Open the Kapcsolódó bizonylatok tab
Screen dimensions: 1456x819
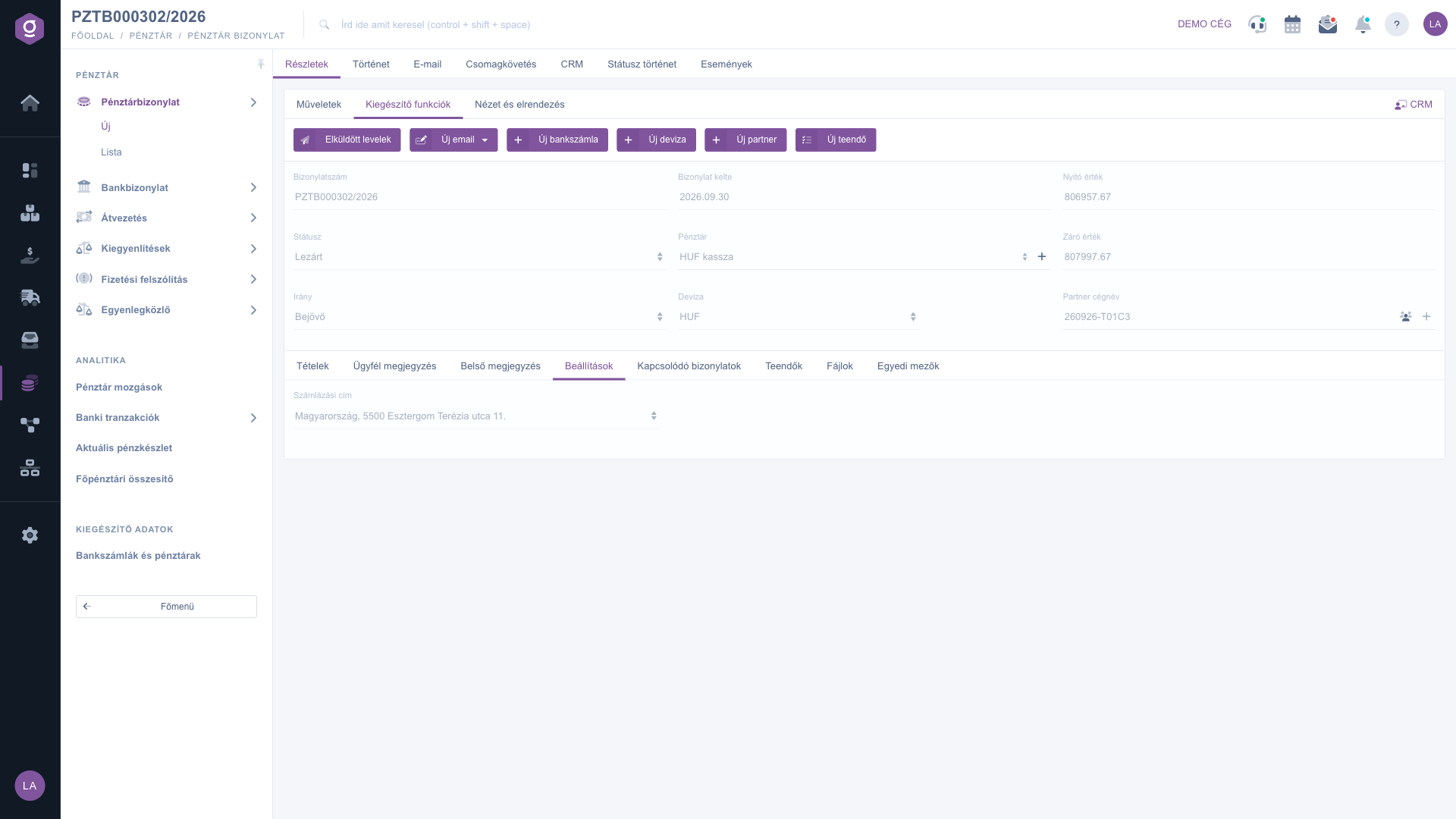(689, 366)
